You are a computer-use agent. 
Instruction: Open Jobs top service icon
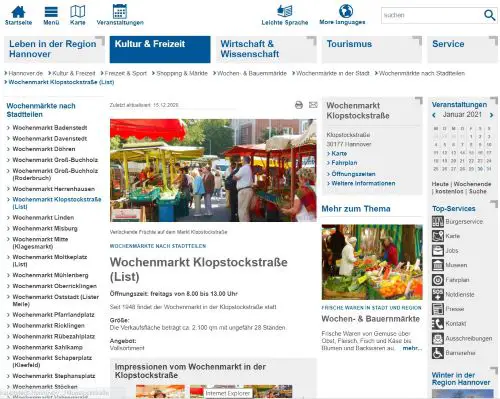tap(438, 251)
